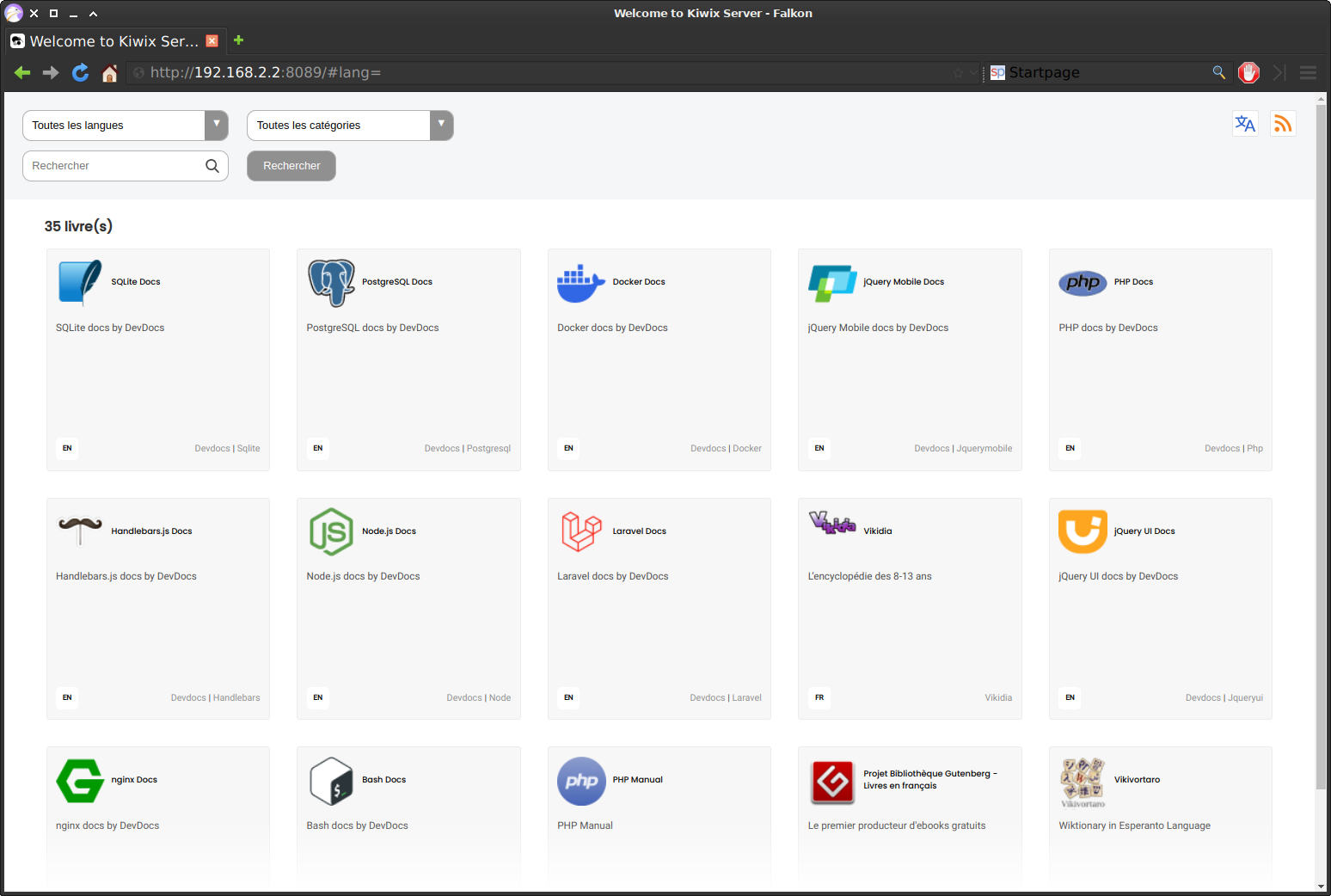Click the Welcome to Kiwix Server tab

[x=114, y=40]
